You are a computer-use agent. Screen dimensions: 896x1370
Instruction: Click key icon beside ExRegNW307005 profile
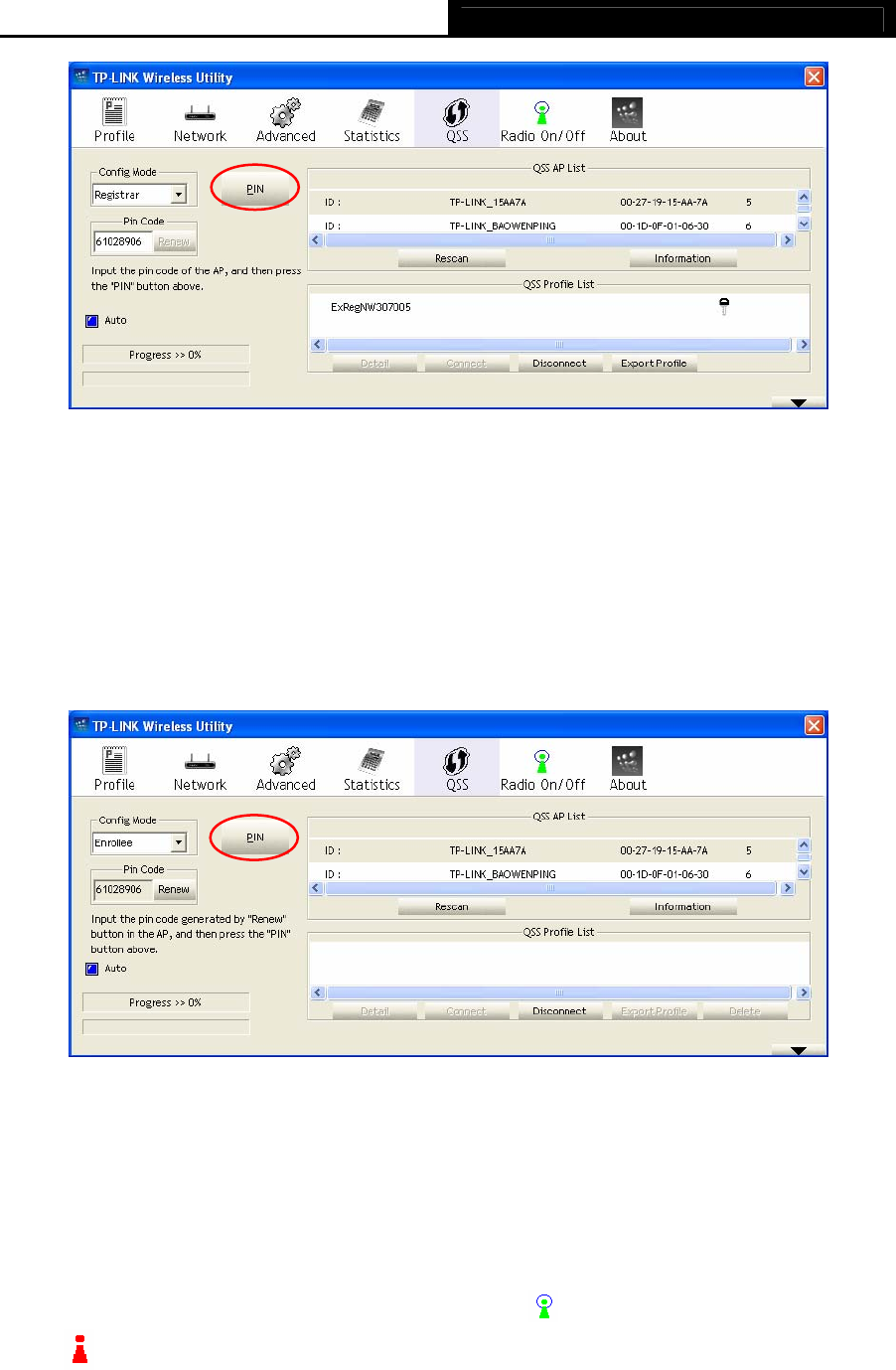tap(724, 307)
